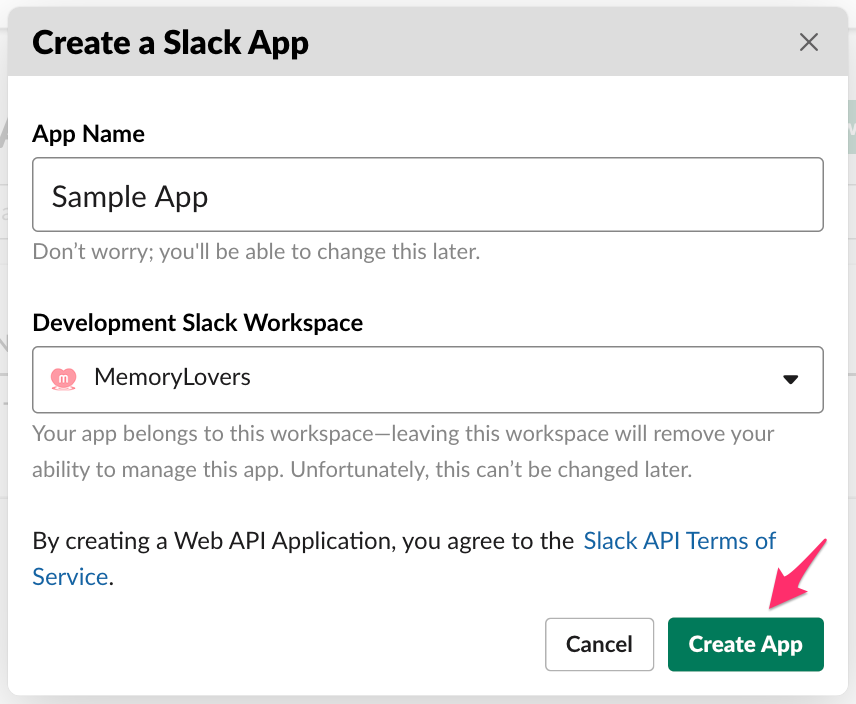
Task: Open the Development Slack Workspace dropdown
Action: point(427,380)
